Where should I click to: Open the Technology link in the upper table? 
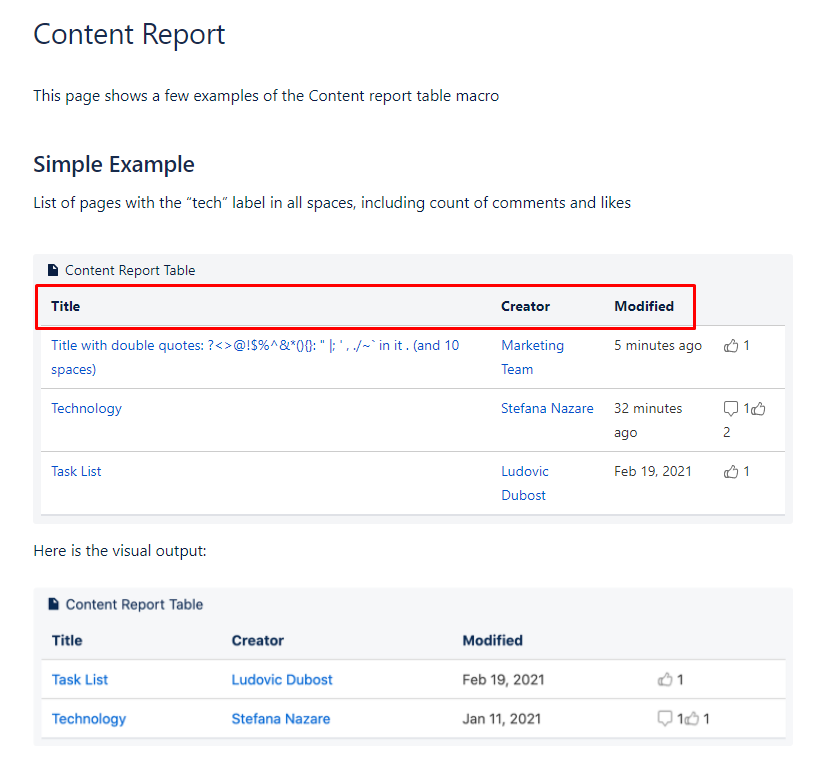pos(86,408)
